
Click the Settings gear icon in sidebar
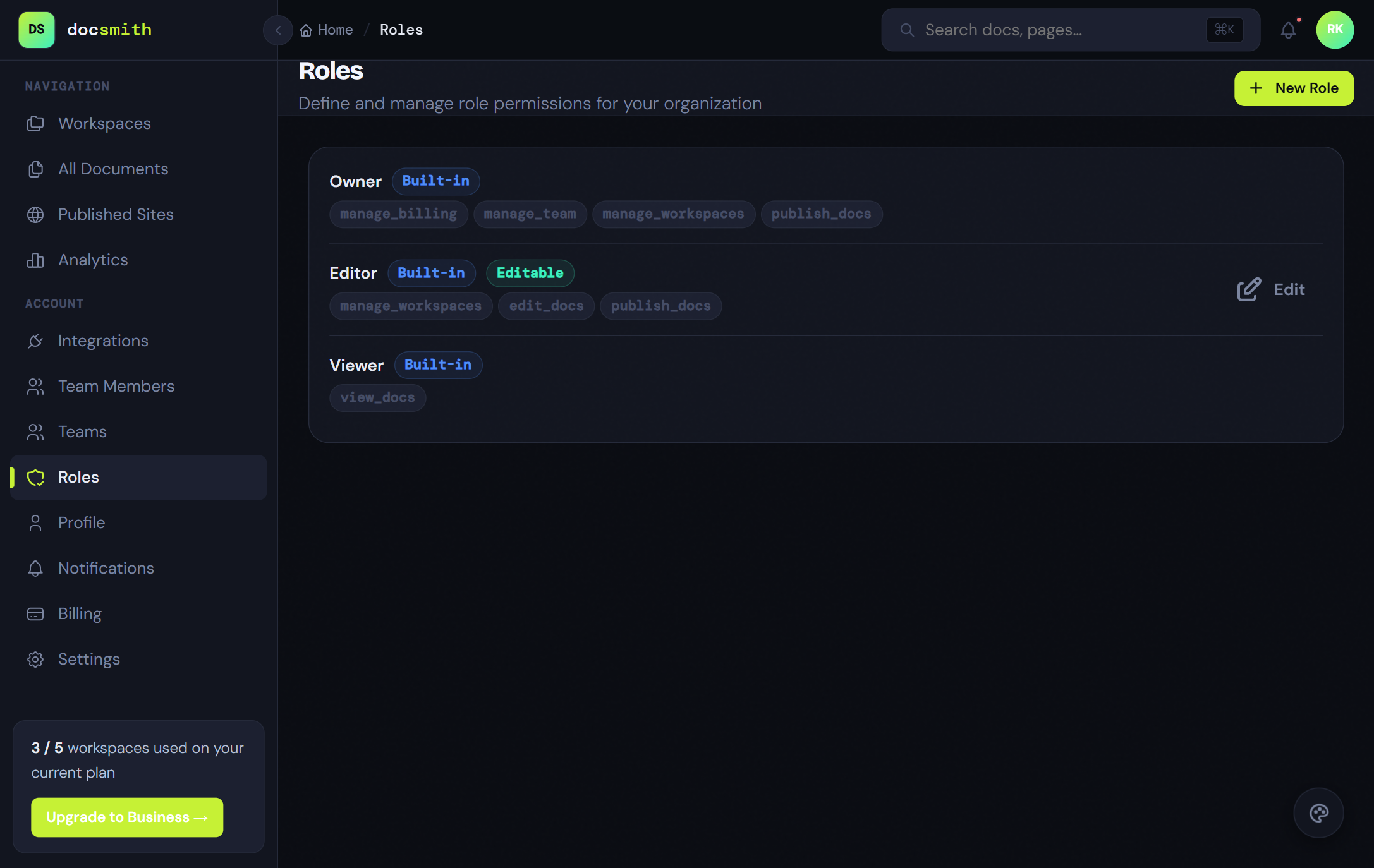(35, 660)
